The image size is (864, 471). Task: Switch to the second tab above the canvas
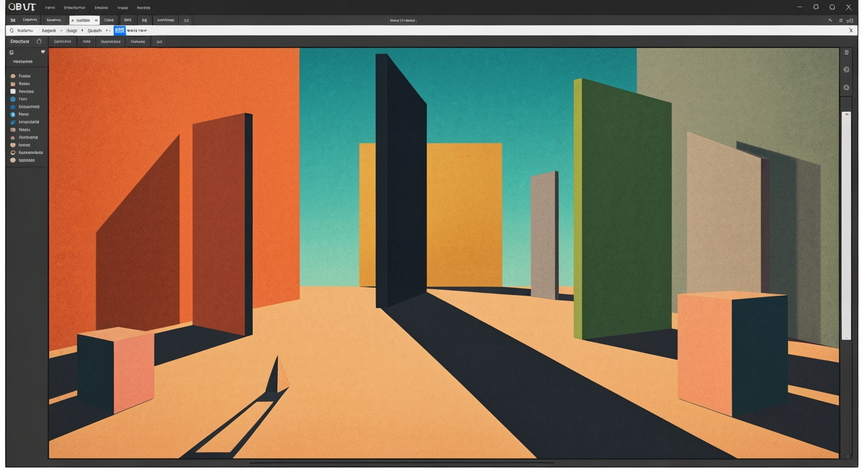click(x=87, y=41)
